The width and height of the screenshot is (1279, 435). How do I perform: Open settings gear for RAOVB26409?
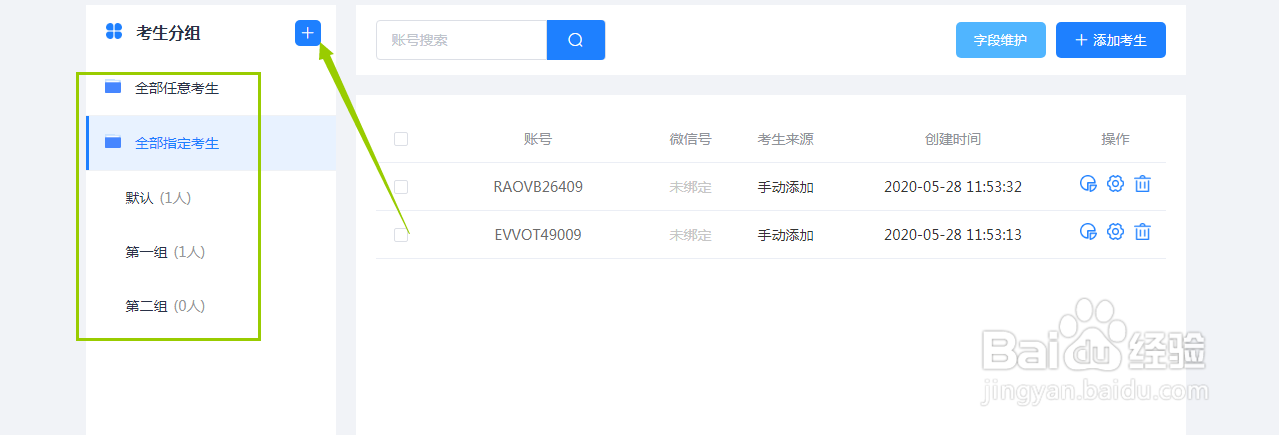1116,184
